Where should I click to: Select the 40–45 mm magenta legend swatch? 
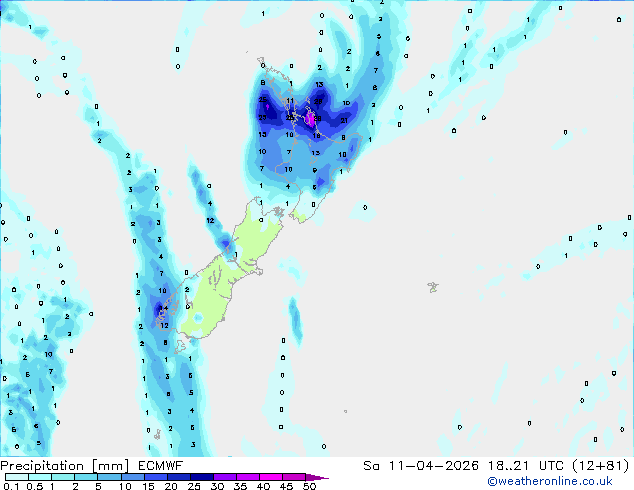(271, 477)
